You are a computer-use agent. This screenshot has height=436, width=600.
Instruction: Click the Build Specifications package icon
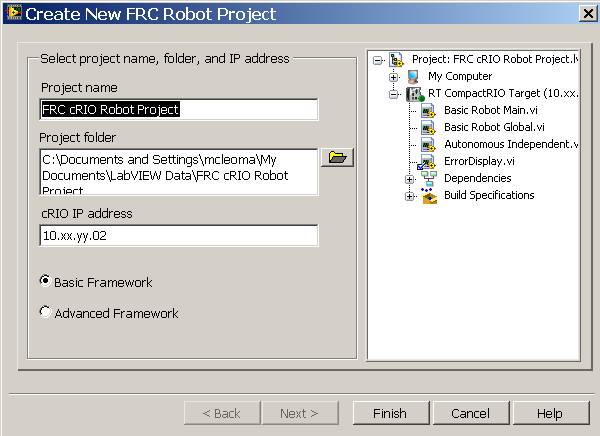pyautogui.click(x=429, y=196)
